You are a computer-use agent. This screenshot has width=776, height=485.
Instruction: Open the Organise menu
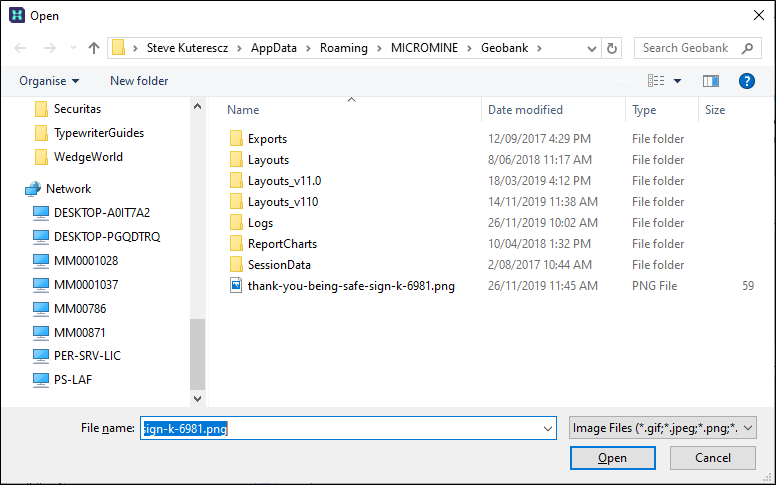click(x=49, y=81)
